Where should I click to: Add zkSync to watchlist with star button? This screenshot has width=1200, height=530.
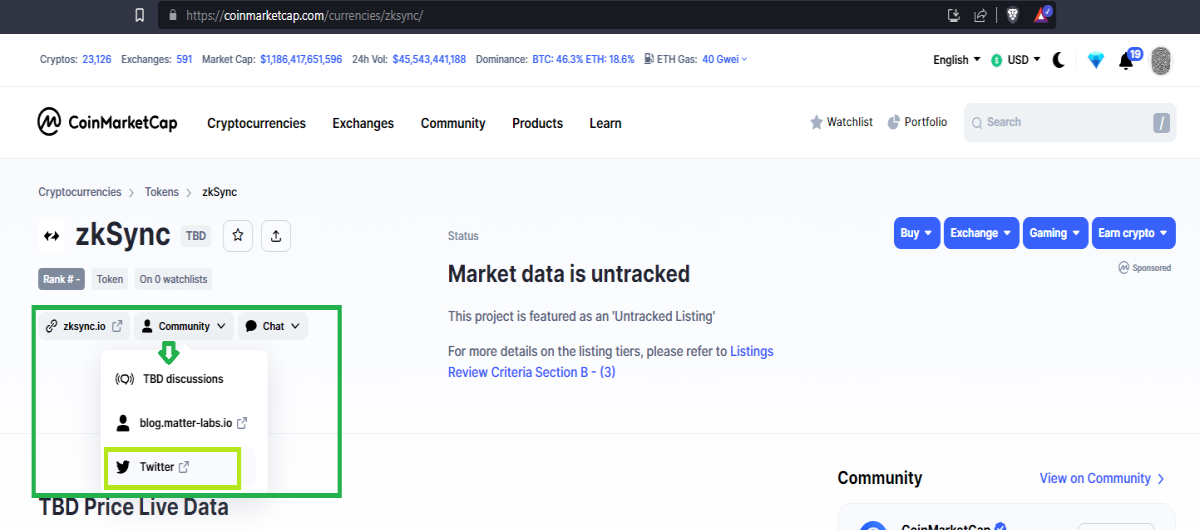[238, 235]
